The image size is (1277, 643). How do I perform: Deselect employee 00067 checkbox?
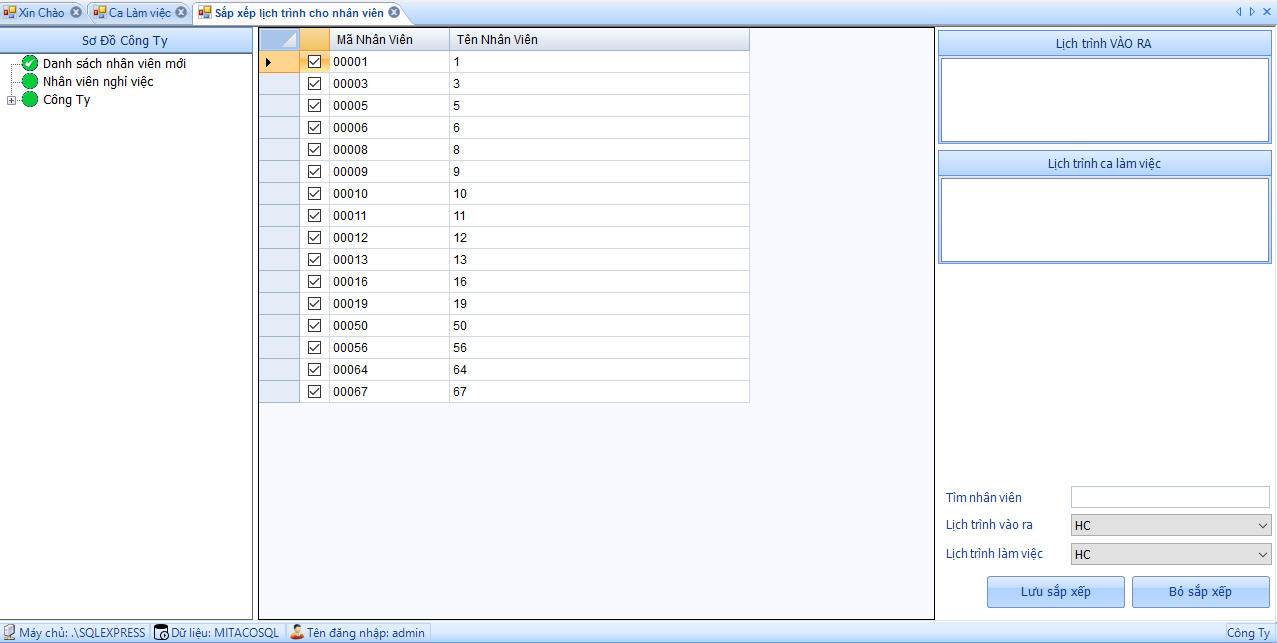click(x=314, y=392)
